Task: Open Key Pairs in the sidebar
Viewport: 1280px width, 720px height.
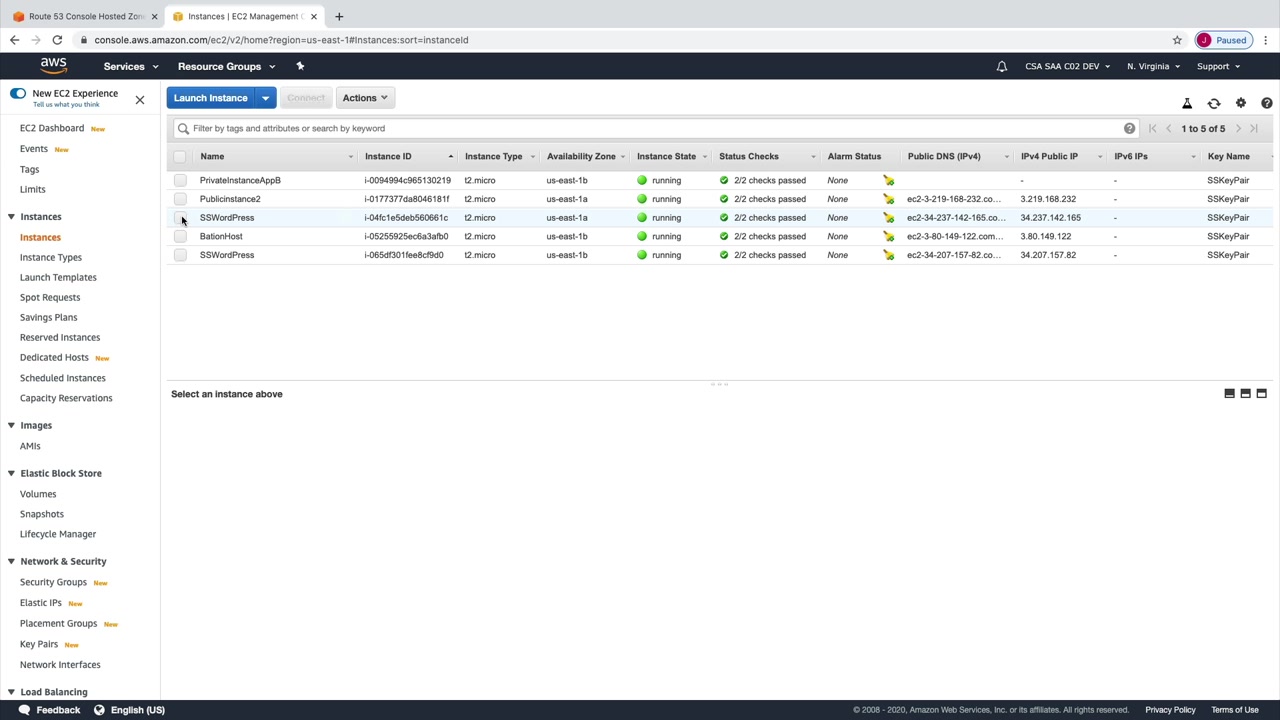Action: [x=39, y=644]
